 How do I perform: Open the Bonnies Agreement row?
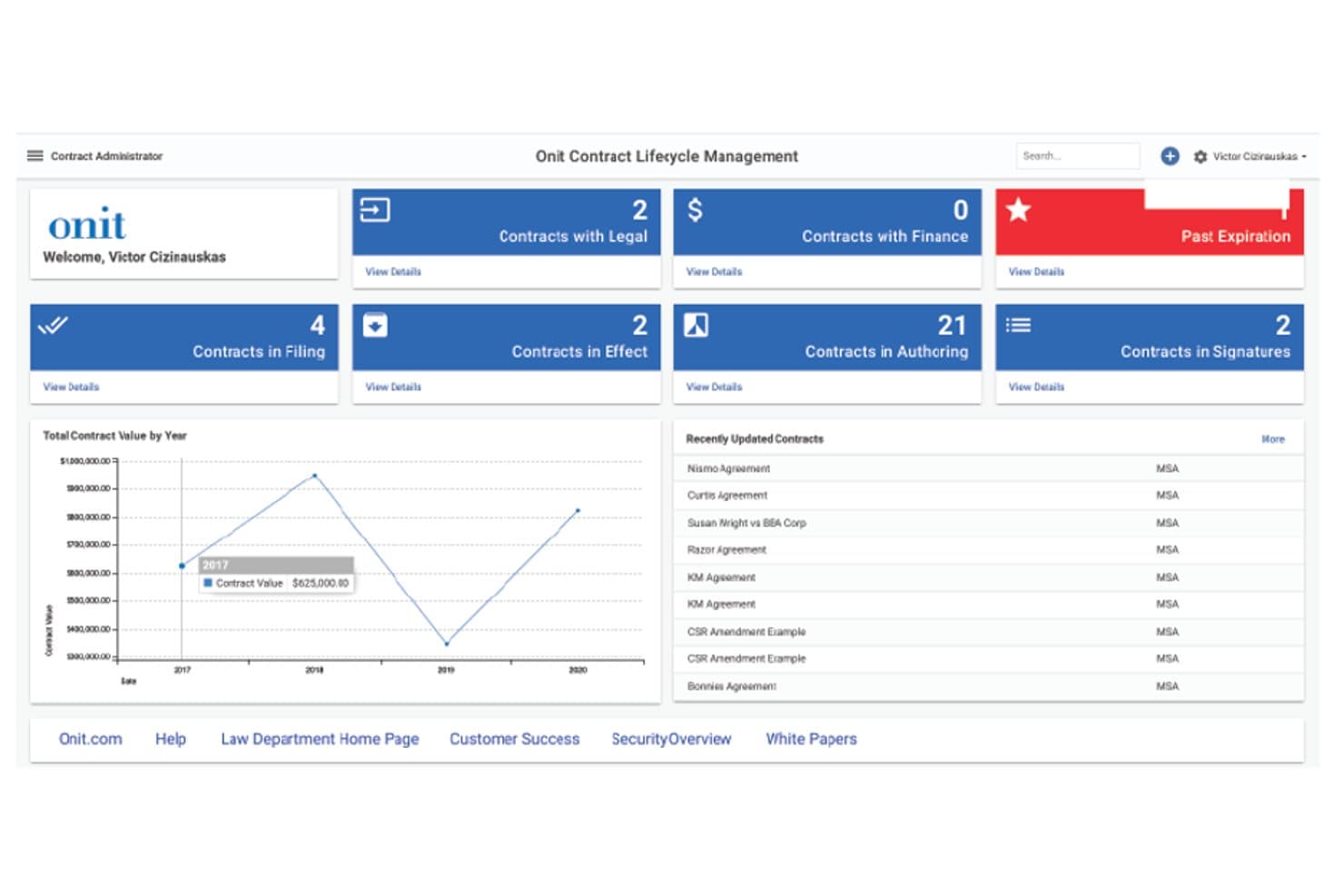(988, 686)
